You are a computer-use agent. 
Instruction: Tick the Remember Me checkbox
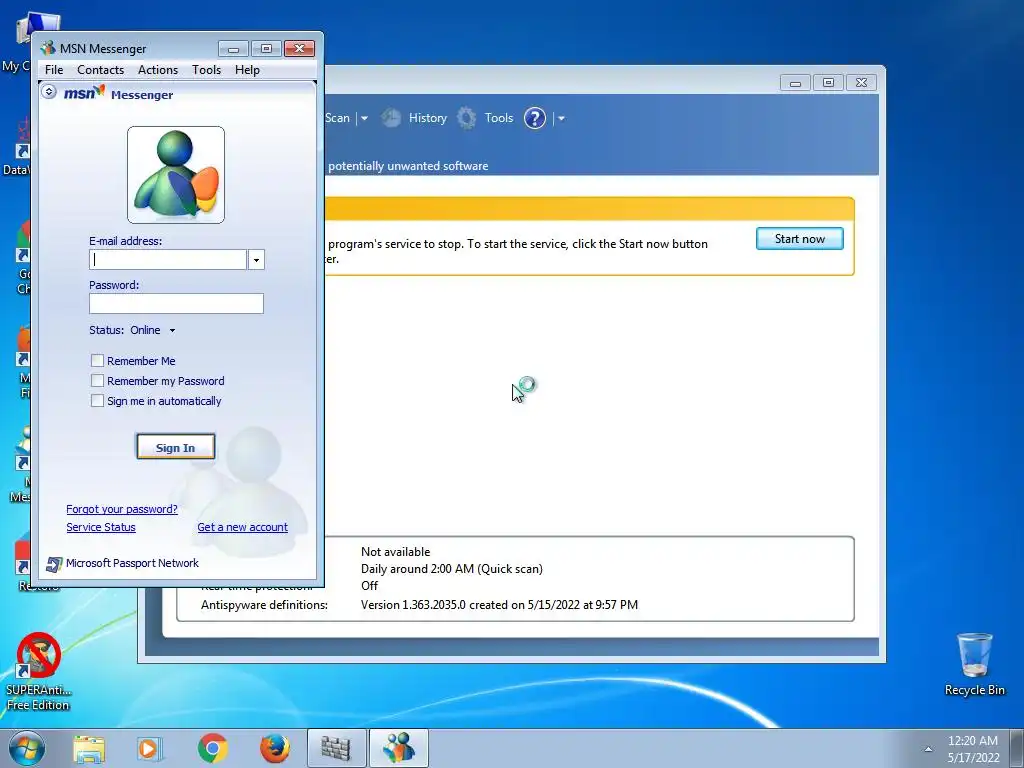click(x=97, y=360)
